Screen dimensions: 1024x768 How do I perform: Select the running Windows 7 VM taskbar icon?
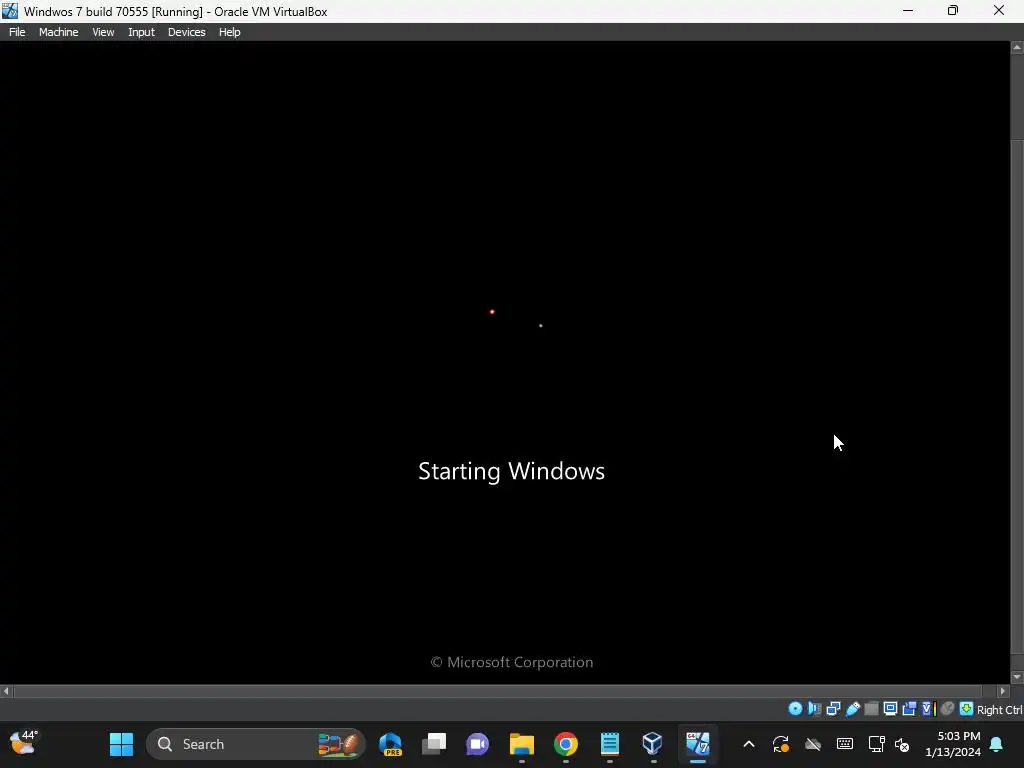pyautogui.click(x=697, y=744)
